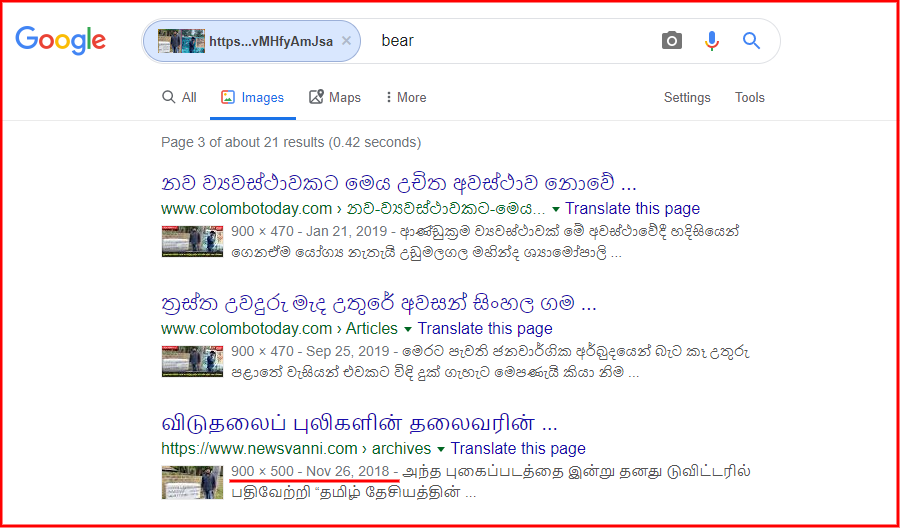This screenshot has height=528, width=900.
Task: Open thumbnail of Nov 26, 2018 result
Action: (192, 482)
